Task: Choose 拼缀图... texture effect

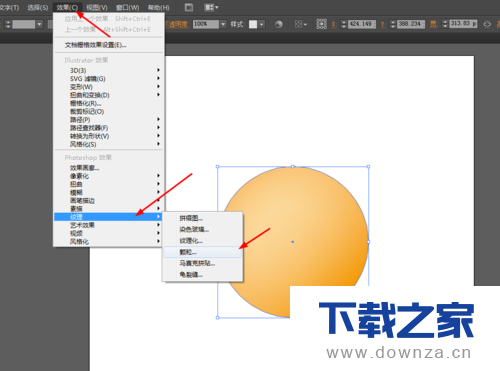Action: pos(203,218)
